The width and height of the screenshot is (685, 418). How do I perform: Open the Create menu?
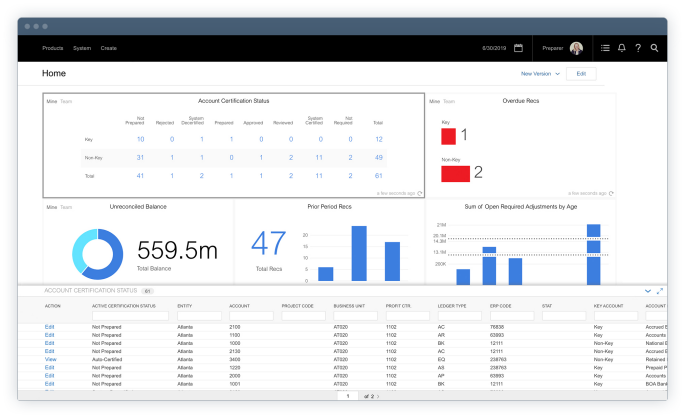tap(109, 48)
